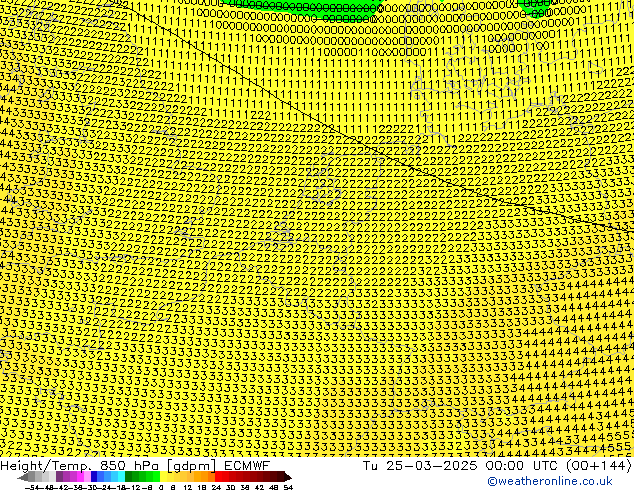Click the '54' label on the temperature legend

click(x=288, y=487)
